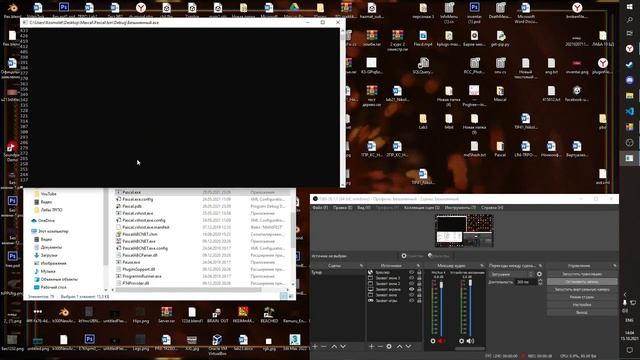
Task: Open the Инструменты menu in OBS
Action: pos(460,207)
